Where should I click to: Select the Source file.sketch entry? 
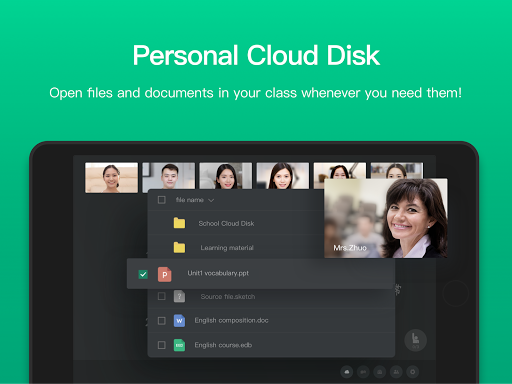tap(271, 296)
